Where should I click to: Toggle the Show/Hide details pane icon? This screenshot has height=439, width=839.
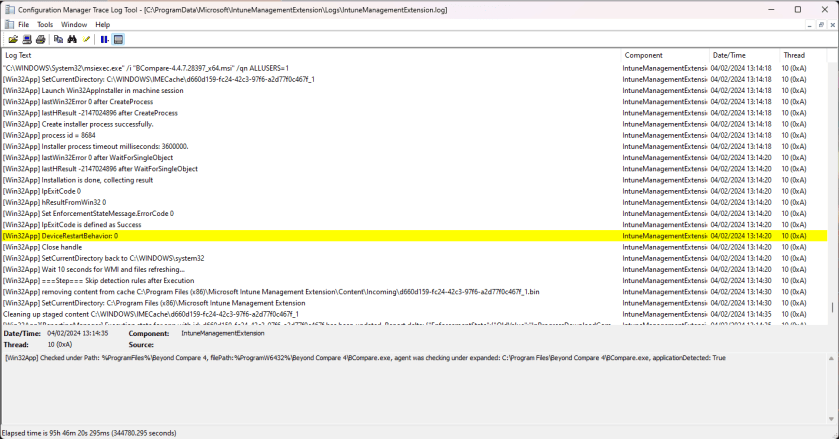pos(118,40)
